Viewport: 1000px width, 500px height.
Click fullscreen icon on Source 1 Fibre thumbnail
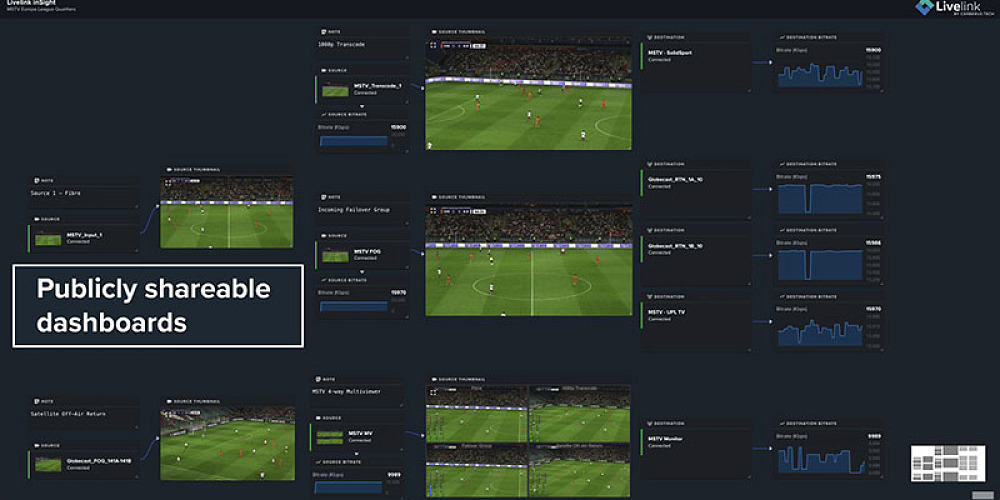pos(167,182)
